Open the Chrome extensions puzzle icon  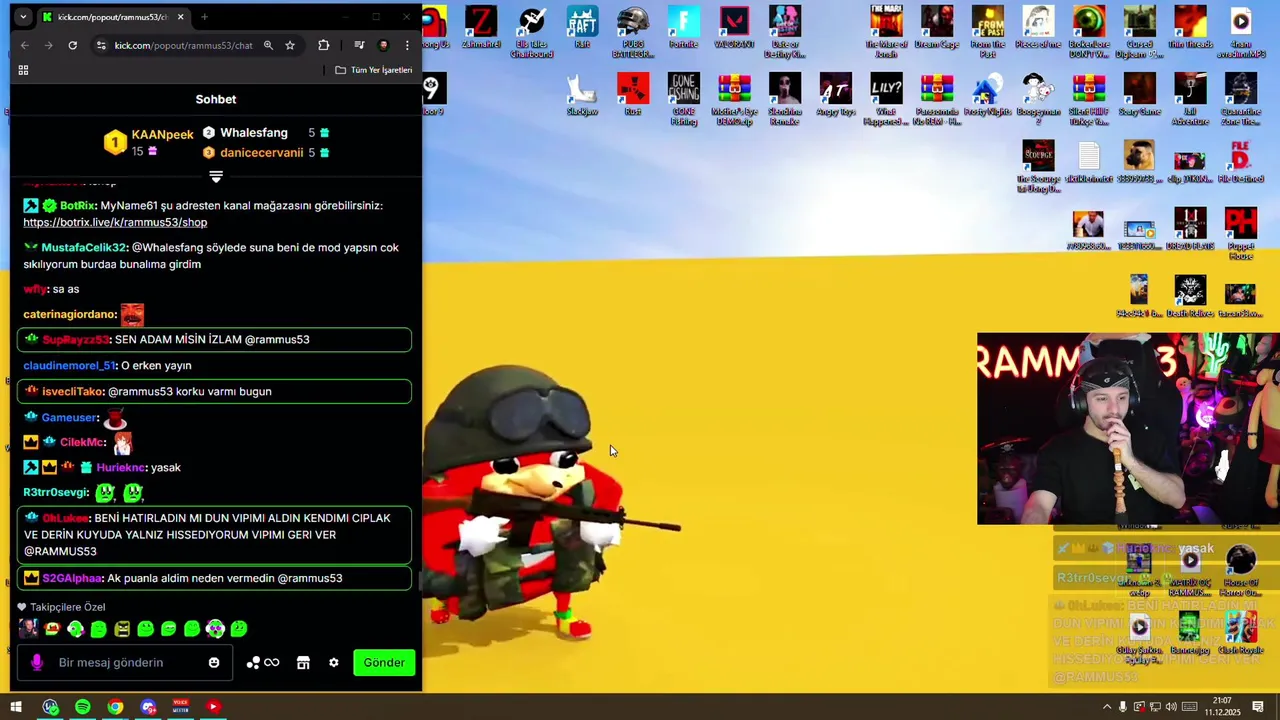tap(323, 45)
